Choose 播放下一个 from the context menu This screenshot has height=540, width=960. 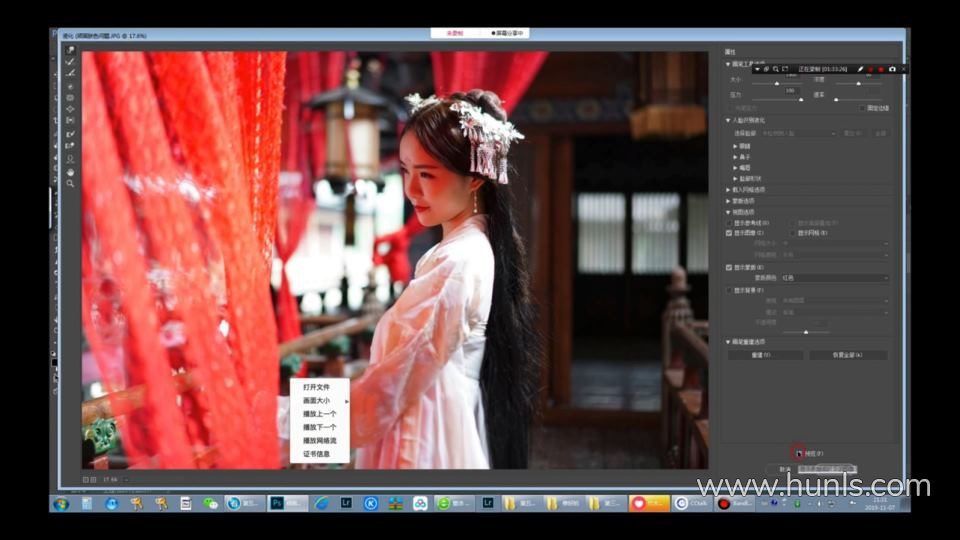319,427
